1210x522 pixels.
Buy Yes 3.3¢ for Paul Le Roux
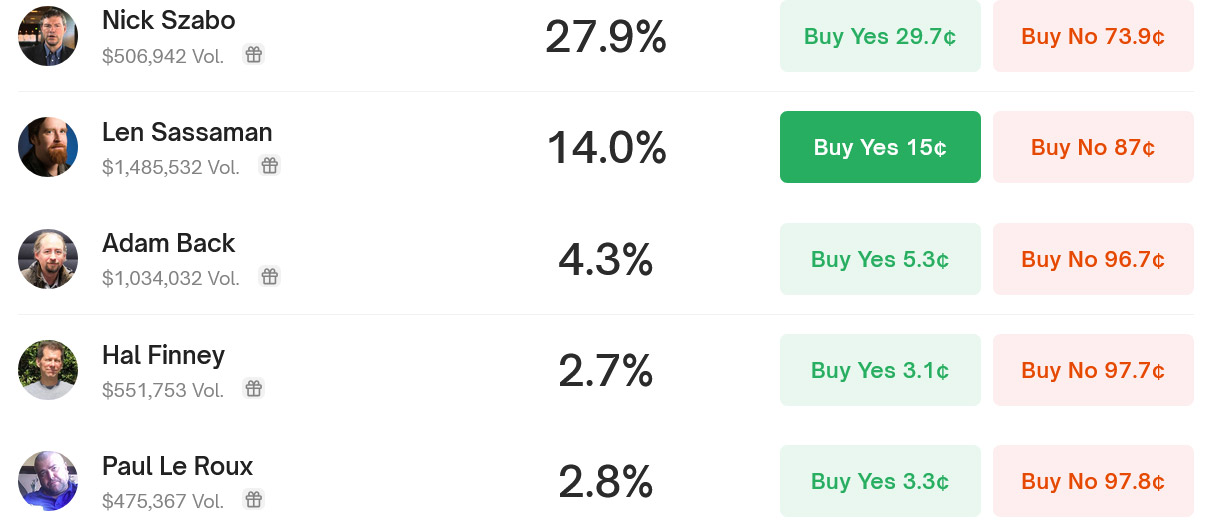pyautogui.click(x=880, y=481)
